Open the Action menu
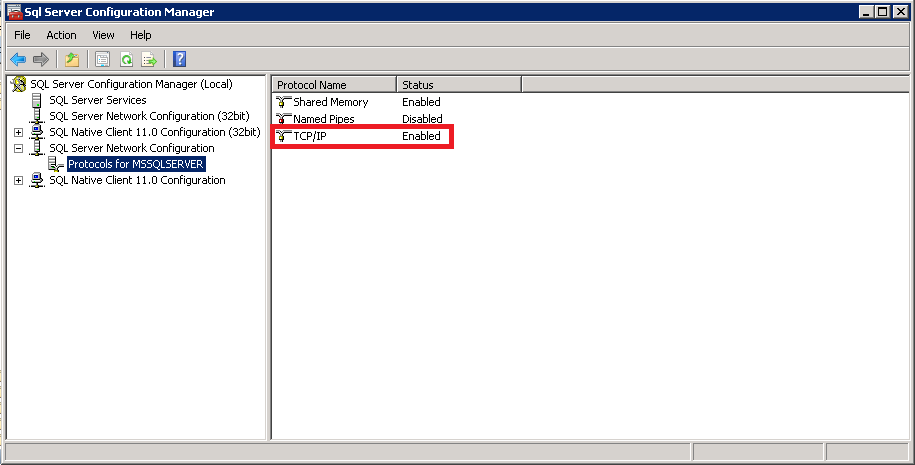The height and width of the screenshot is (465, 915). point(61,35)
